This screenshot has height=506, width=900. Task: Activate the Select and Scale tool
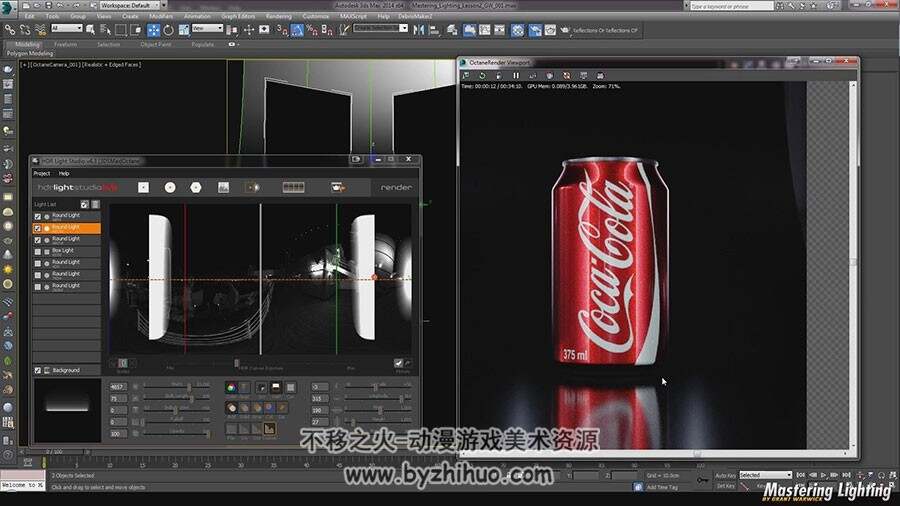point(184,30)
